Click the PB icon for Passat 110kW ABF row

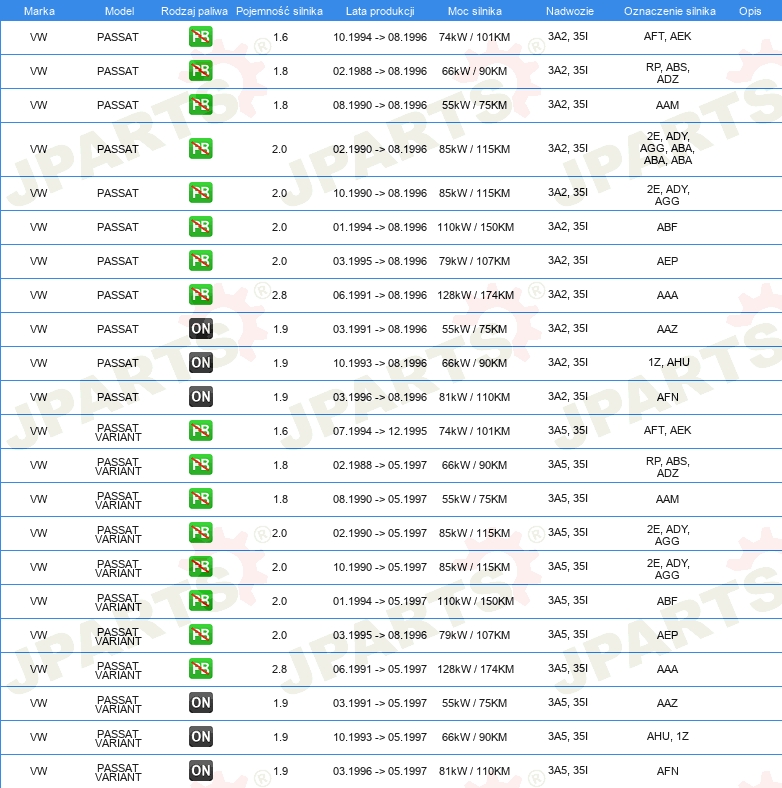[201, 227]
